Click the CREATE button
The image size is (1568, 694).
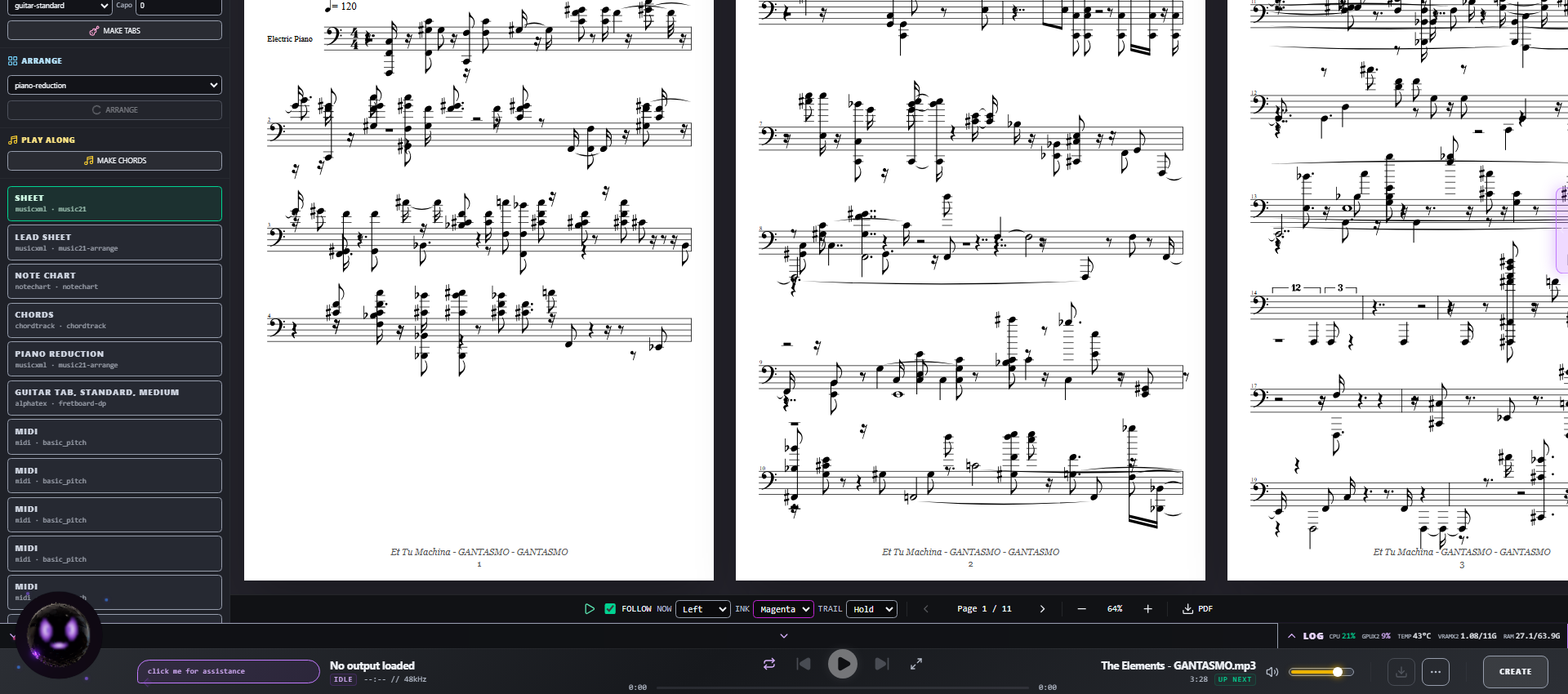click(1516, 672)
